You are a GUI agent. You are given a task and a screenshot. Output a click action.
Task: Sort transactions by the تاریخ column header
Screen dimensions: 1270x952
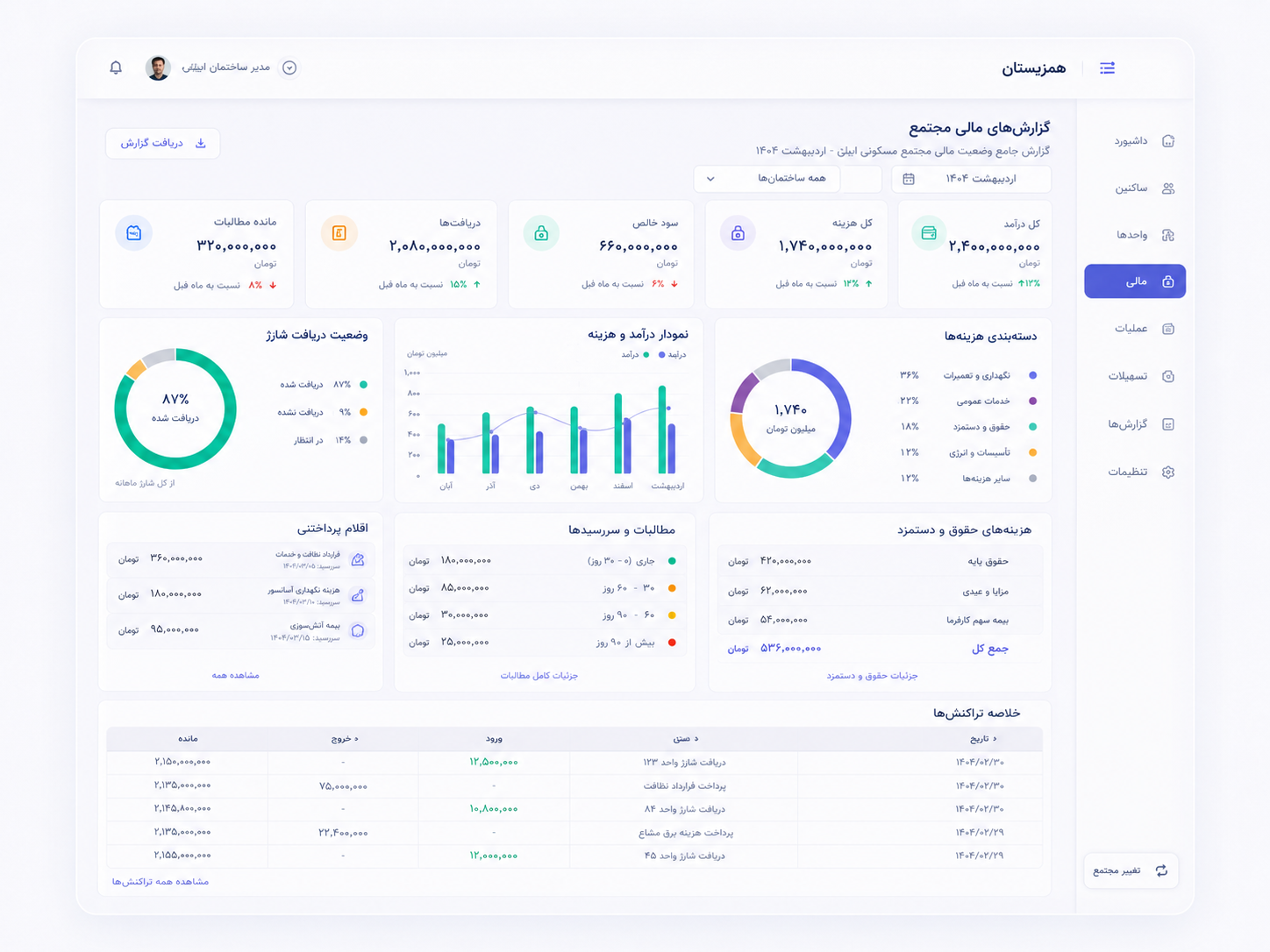point(981,739)
